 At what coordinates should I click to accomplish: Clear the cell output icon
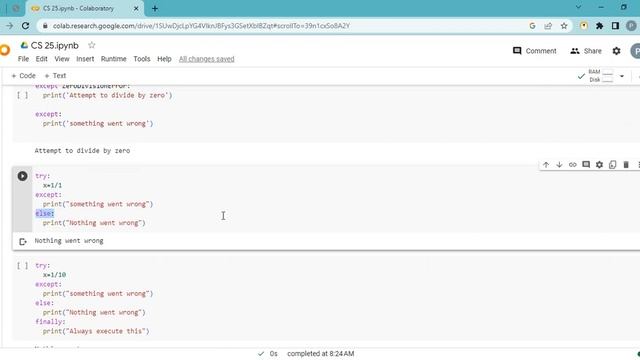pyautogui.click(x=22, y=242)
